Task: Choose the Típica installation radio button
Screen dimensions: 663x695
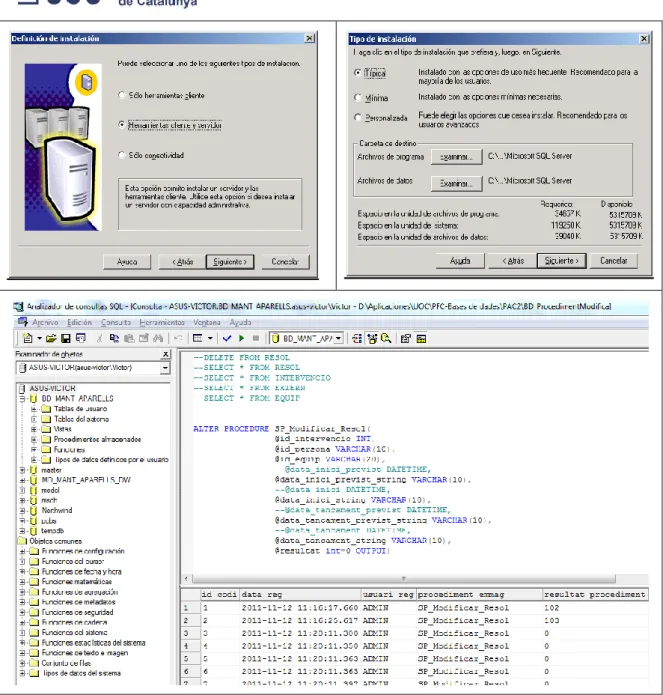Action: click(x=358, y=73)
